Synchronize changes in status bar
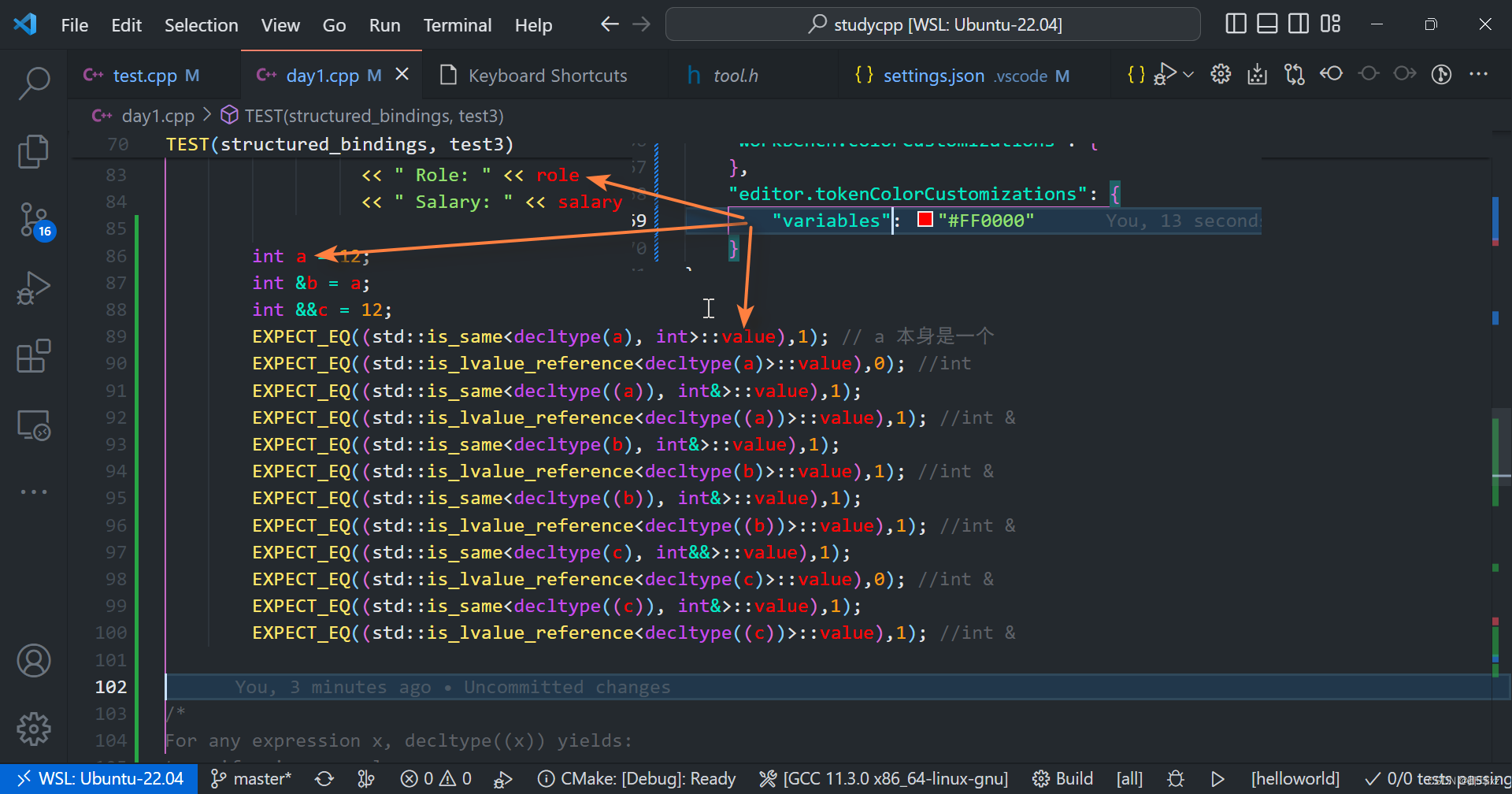 pos(324,778)
